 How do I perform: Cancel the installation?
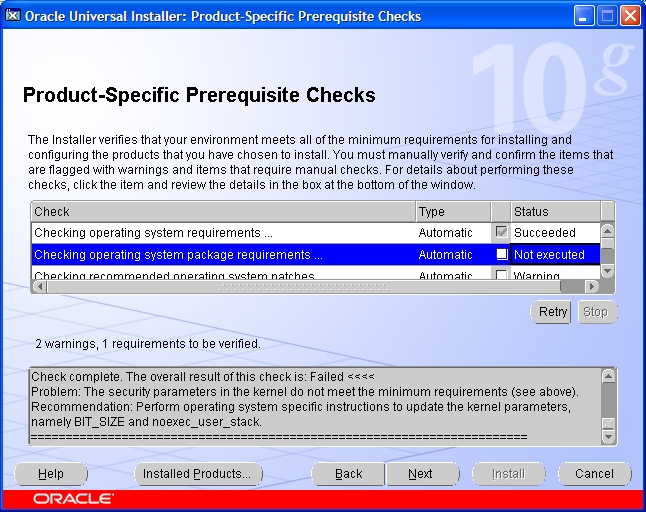[595, 474]
